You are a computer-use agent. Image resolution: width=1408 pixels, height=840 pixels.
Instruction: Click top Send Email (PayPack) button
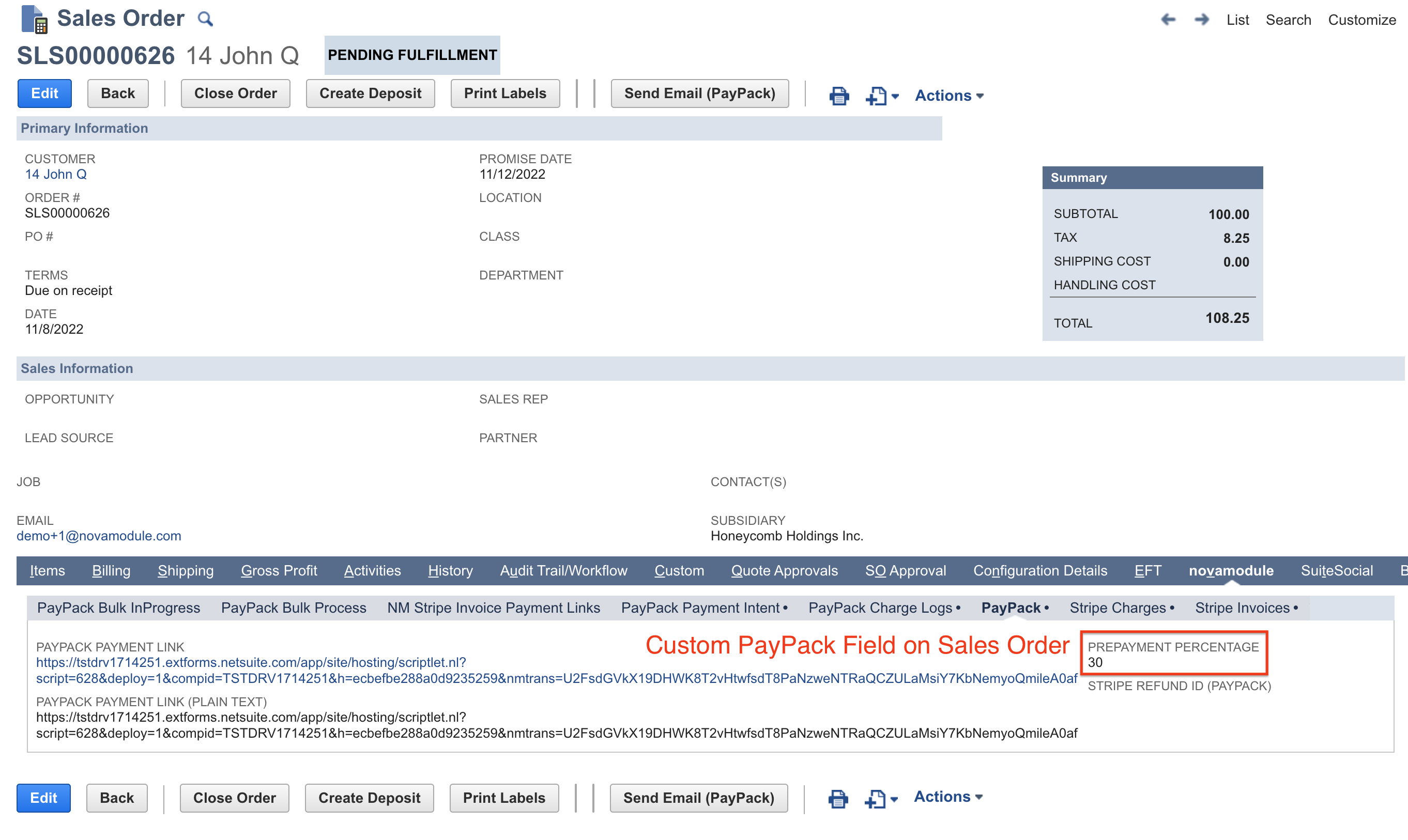click(x=699, y=94)
